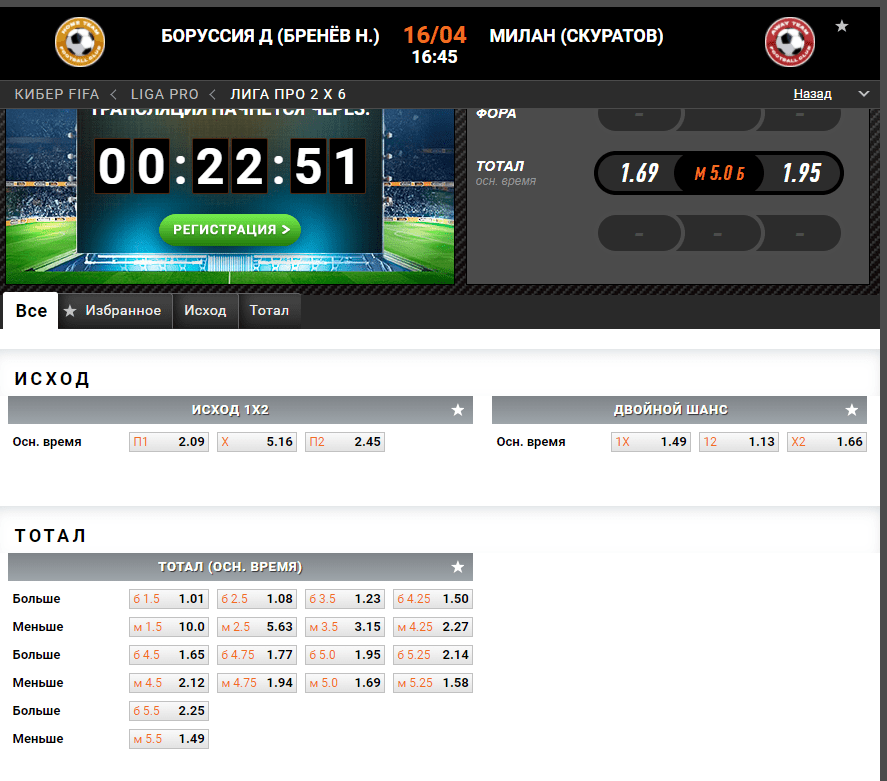Viewport: 887px width, 781px height.
Task: Select П1 odds 2.09
Action: coord(169,442)
